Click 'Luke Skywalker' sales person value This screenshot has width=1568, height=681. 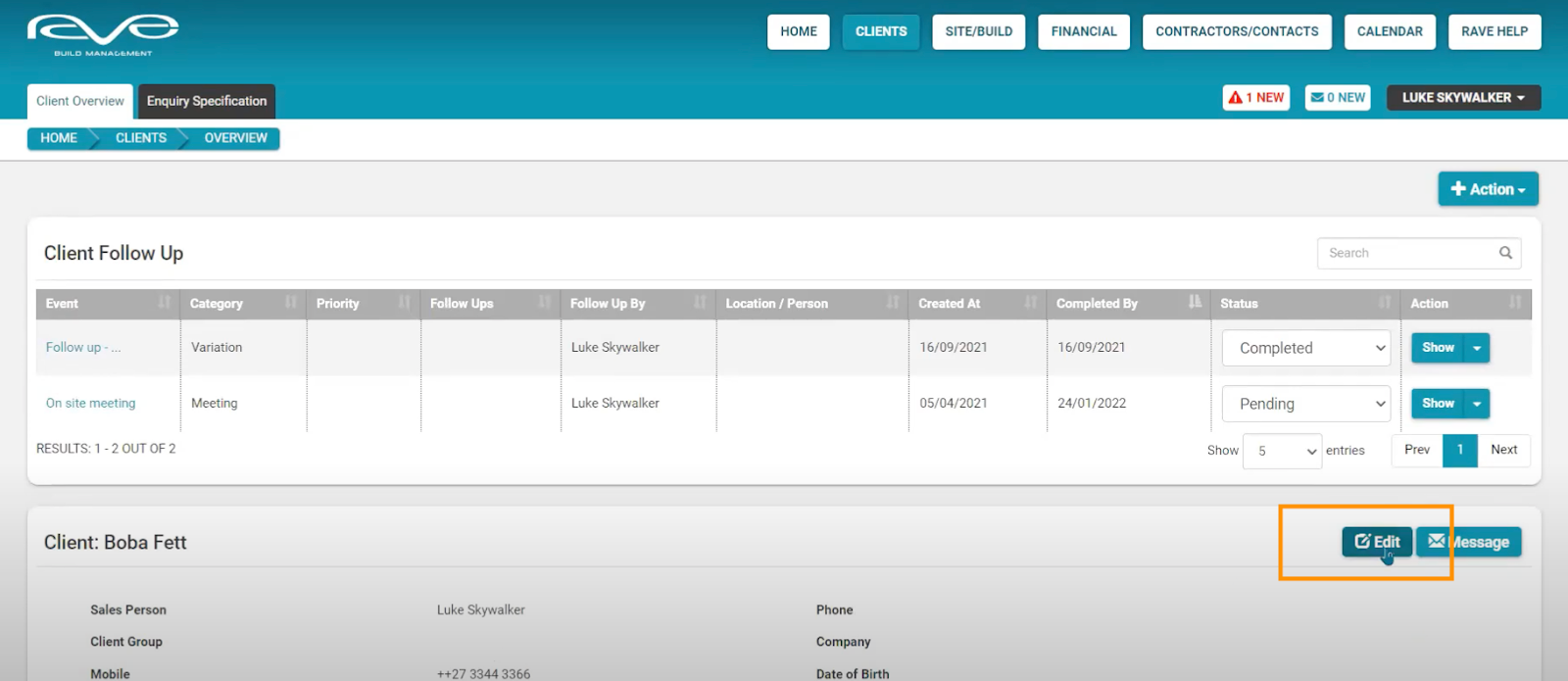point(481,610)
